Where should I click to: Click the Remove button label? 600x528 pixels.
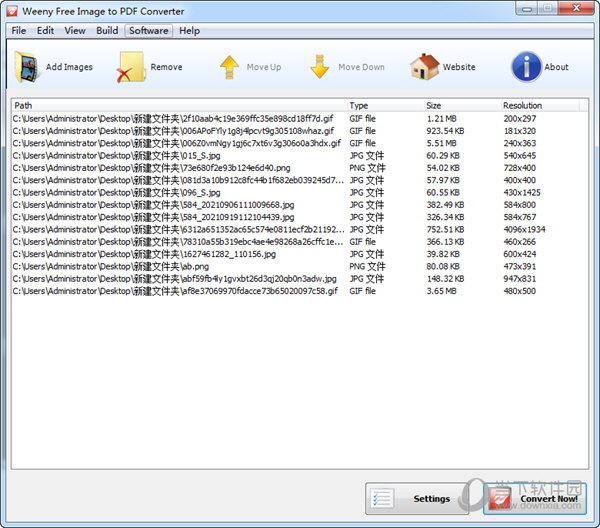click(x=166, y=67)
